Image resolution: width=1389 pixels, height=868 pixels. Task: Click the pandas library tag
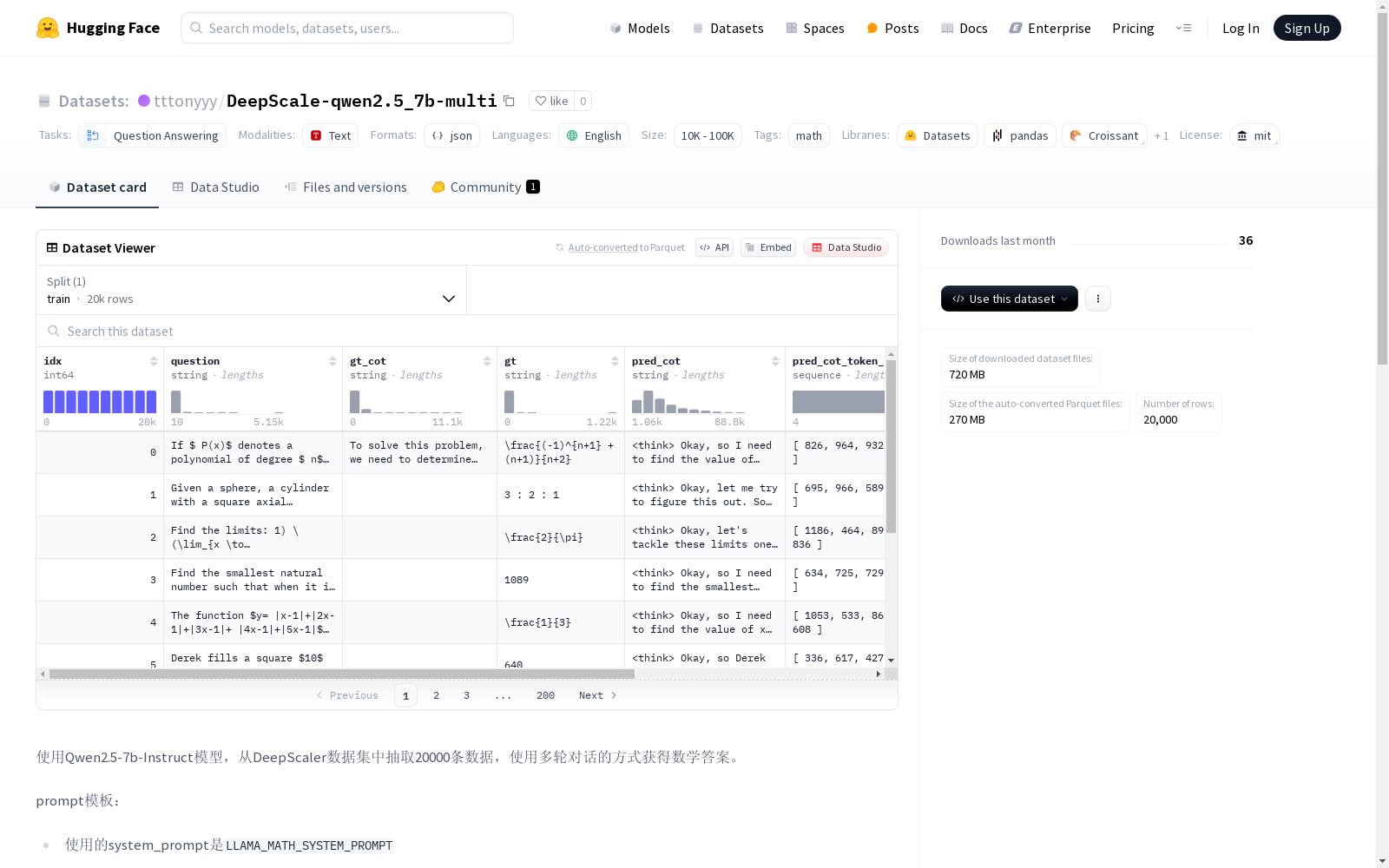(x=1020, y=135)
